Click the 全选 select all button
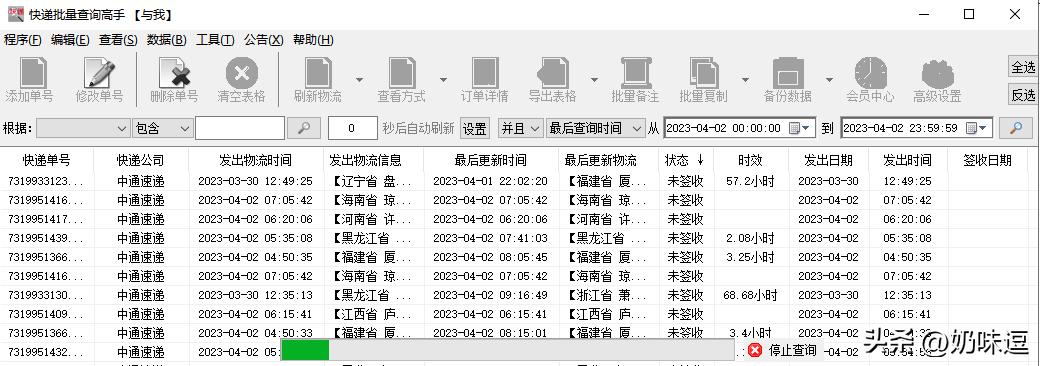This screenshot has width=1040, height=366. [1023, 67]
